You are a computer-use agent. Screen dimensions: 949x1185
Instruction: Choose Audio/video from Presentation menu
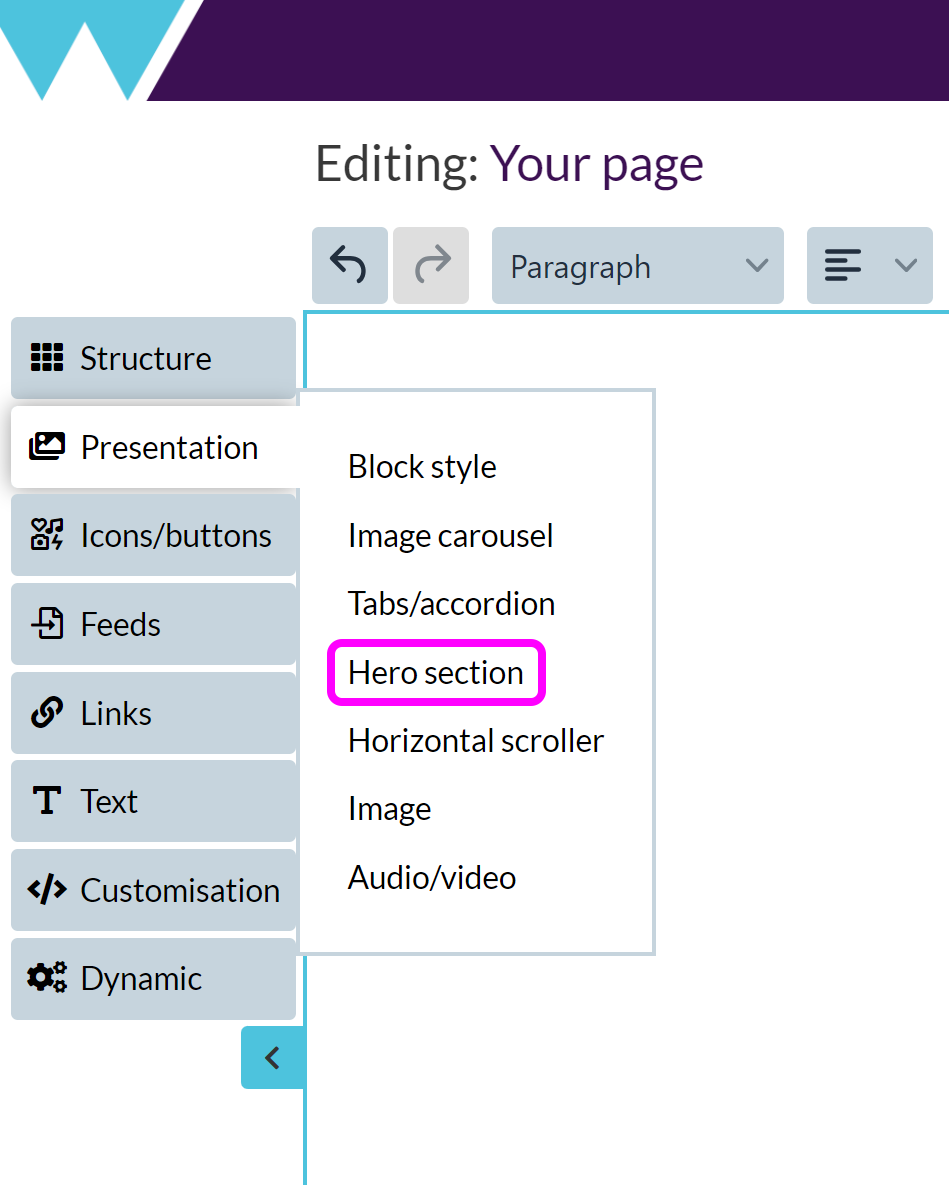(x=432, y=877)
